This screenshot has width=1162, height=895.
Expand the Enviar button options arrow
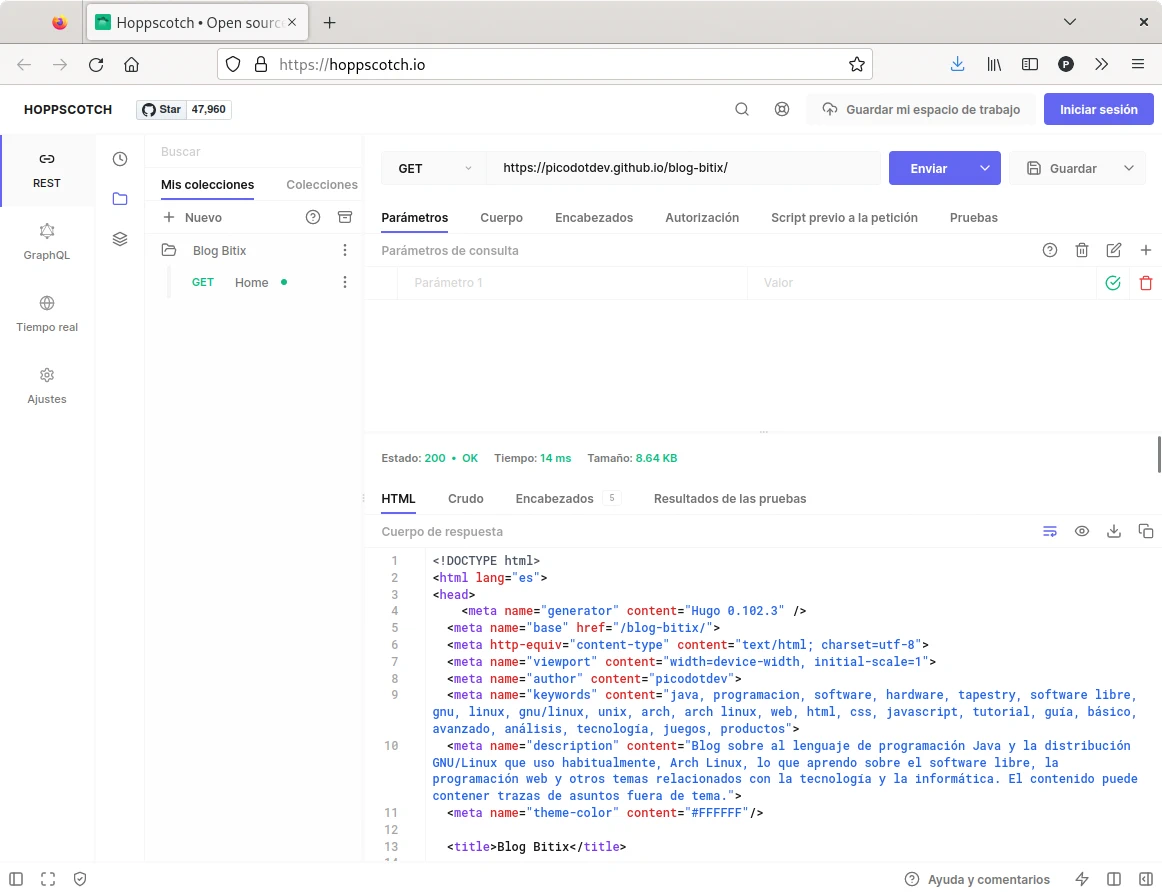(985, 169)
